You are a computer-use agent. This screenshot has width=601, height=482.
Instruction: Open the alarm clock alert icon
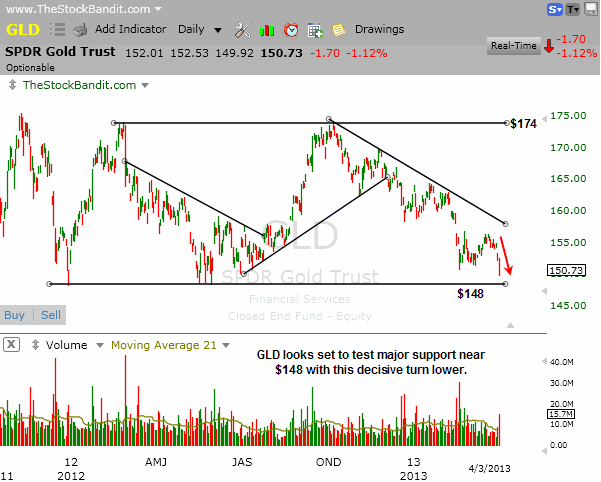click(291, 30)
